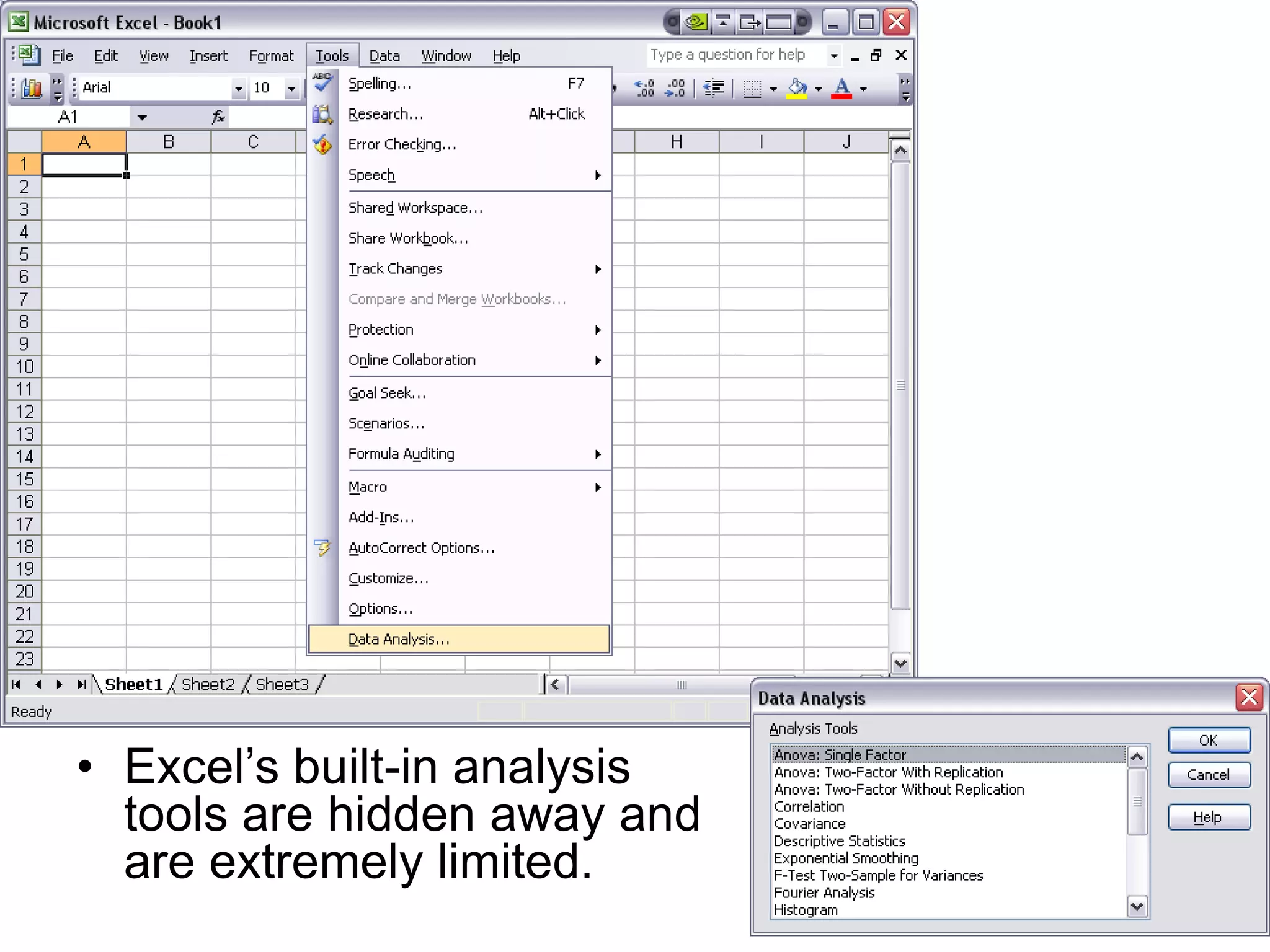Click the NVIDIA icon in title bar

coord(696,23)
